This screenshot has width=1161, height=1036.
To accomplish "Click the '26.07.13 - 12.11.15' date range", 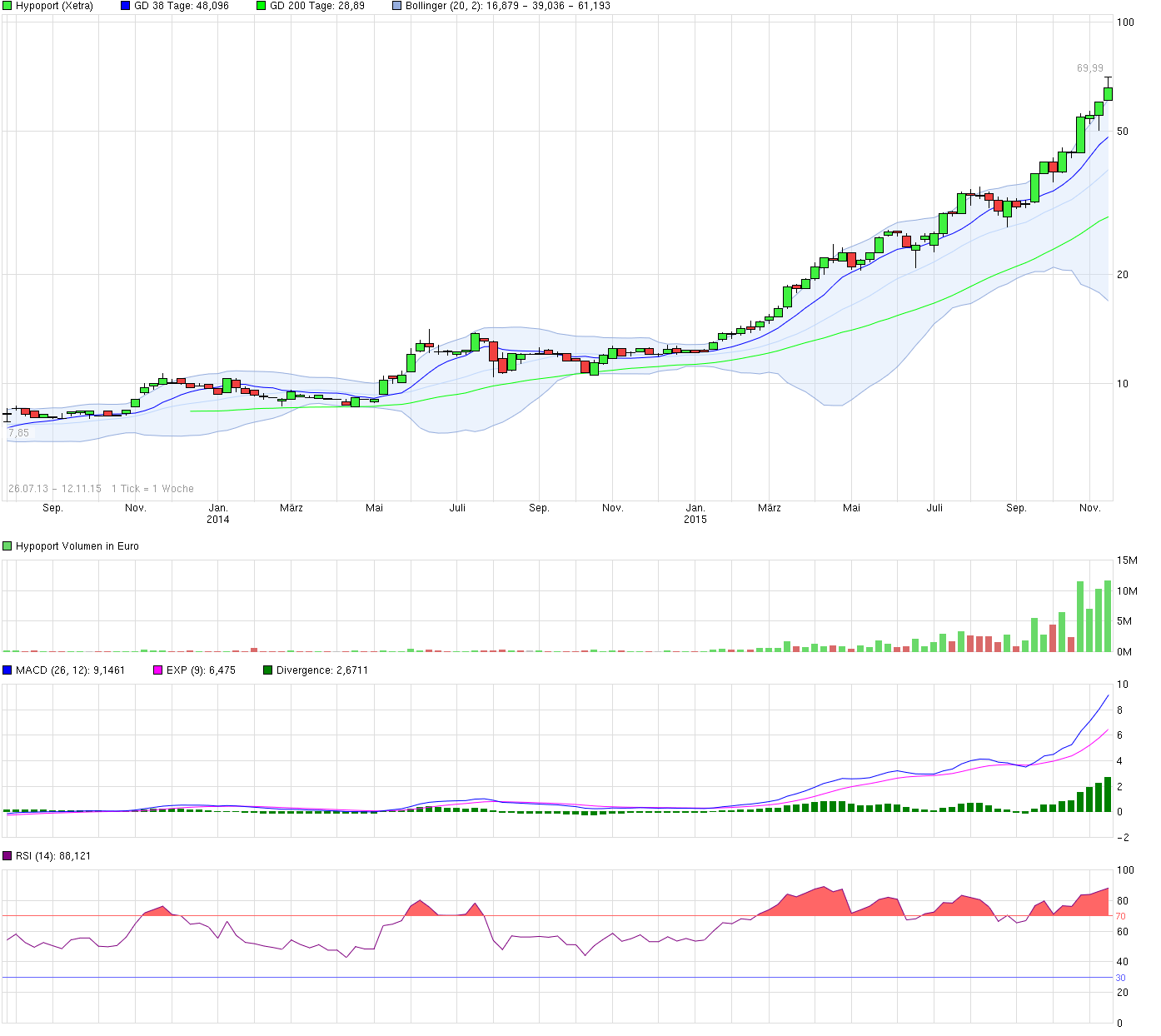I will click(x=55, y=489).
